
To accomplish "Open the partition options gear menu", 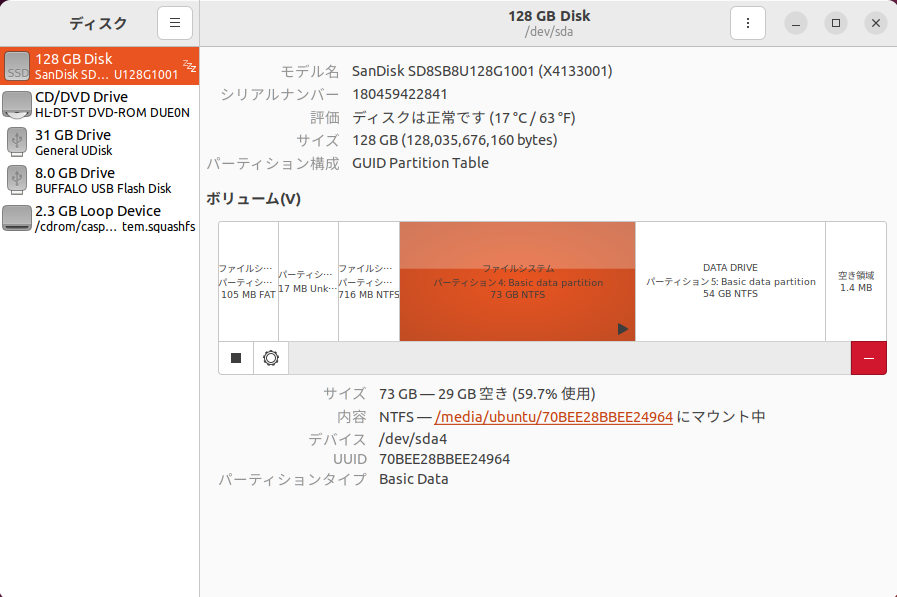I will (x=270, y=358).
